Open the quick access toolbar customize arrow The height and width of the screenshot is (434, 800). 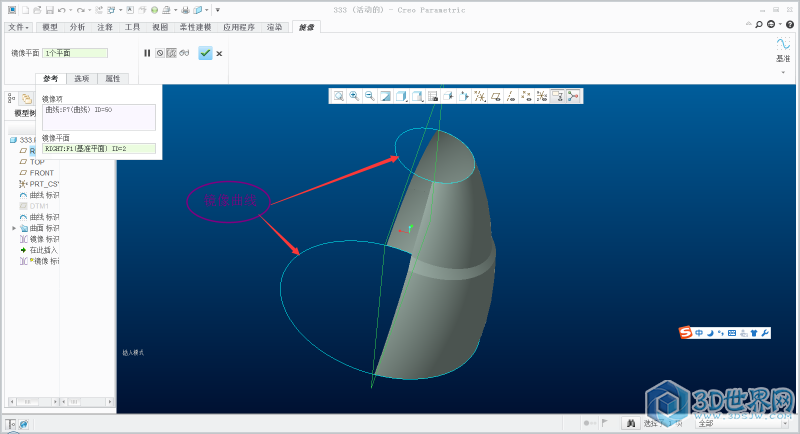(x=217, y=10)
